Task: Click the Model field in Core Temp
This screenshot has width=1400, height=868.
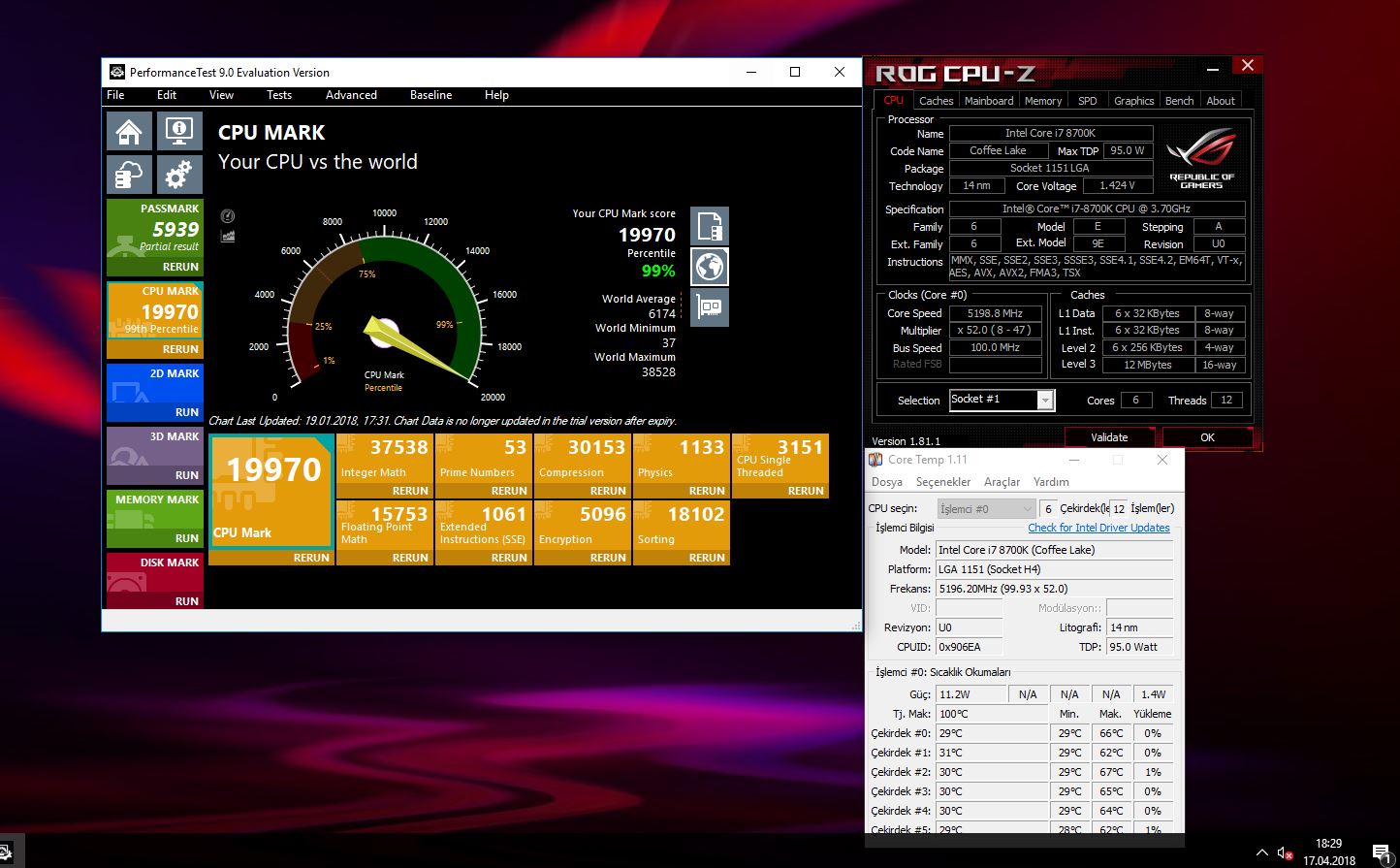Action: click(x=1054, y=550)
